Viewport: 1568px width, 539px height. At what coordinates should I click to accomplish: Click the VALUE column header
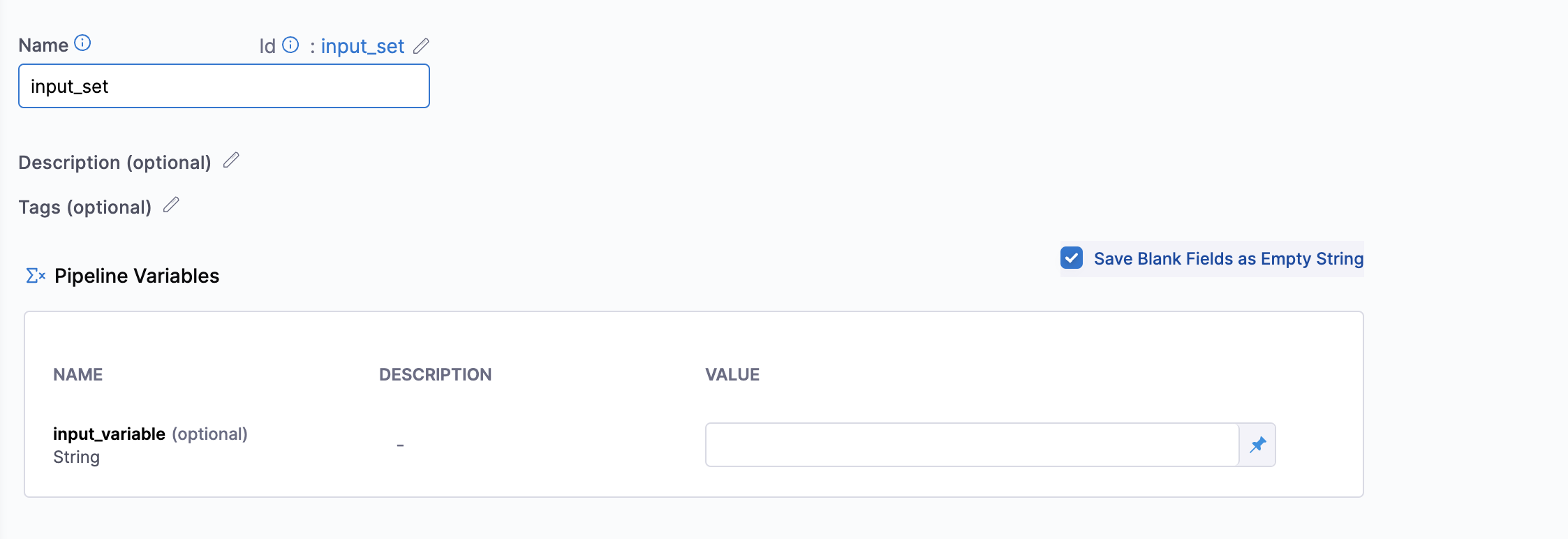[732, 375]
